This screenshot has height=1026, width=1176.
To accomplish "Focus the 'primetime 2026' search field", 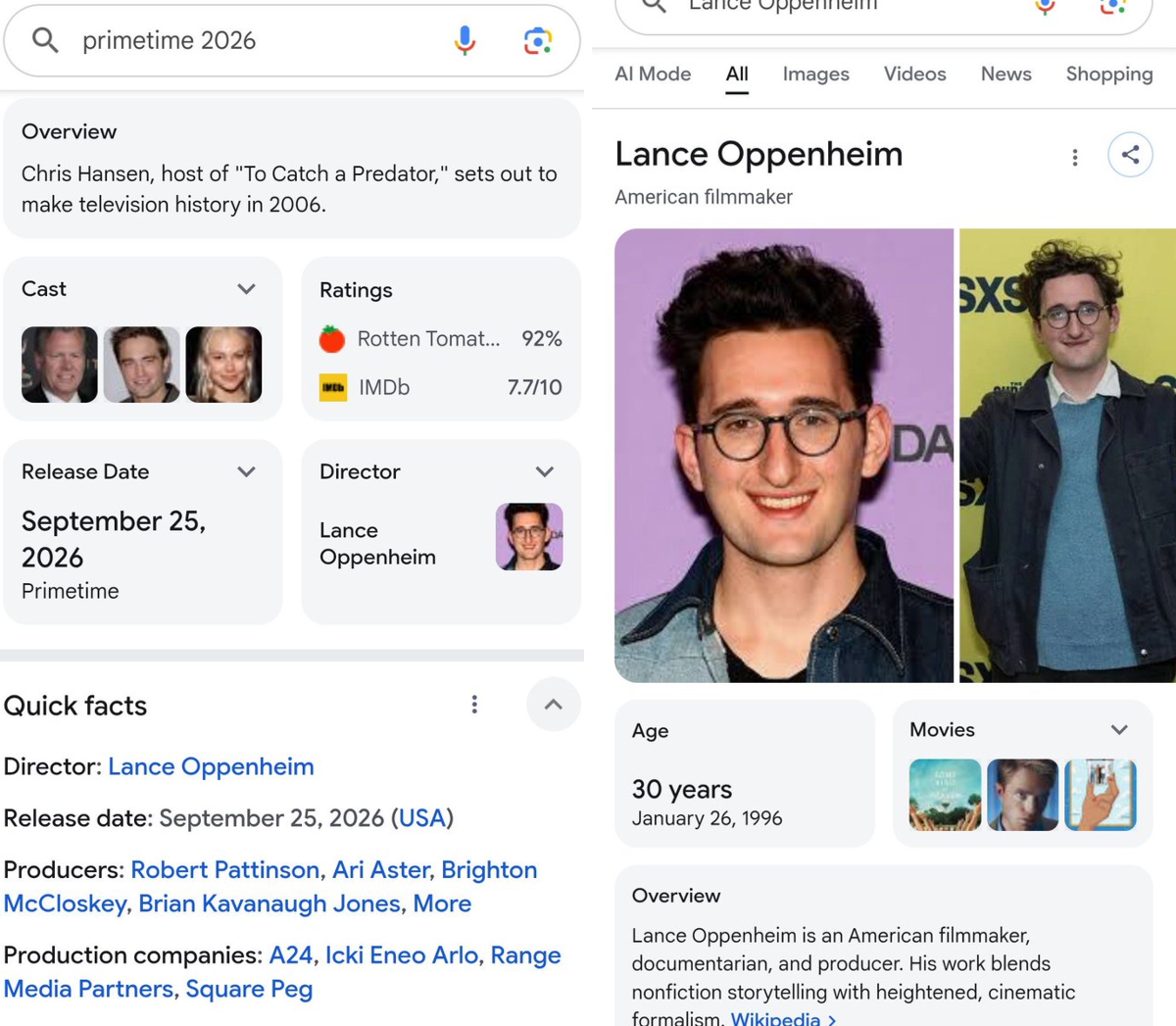I will click(x=292, y=40).
